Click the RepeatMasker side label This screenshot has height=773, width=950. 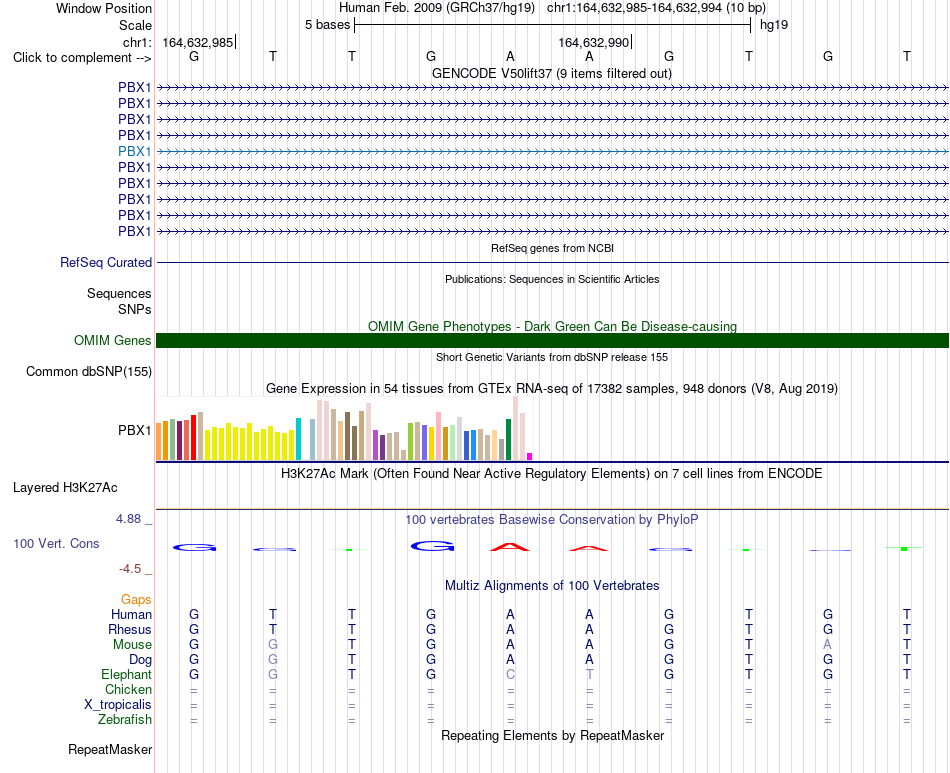coord(110,749)
